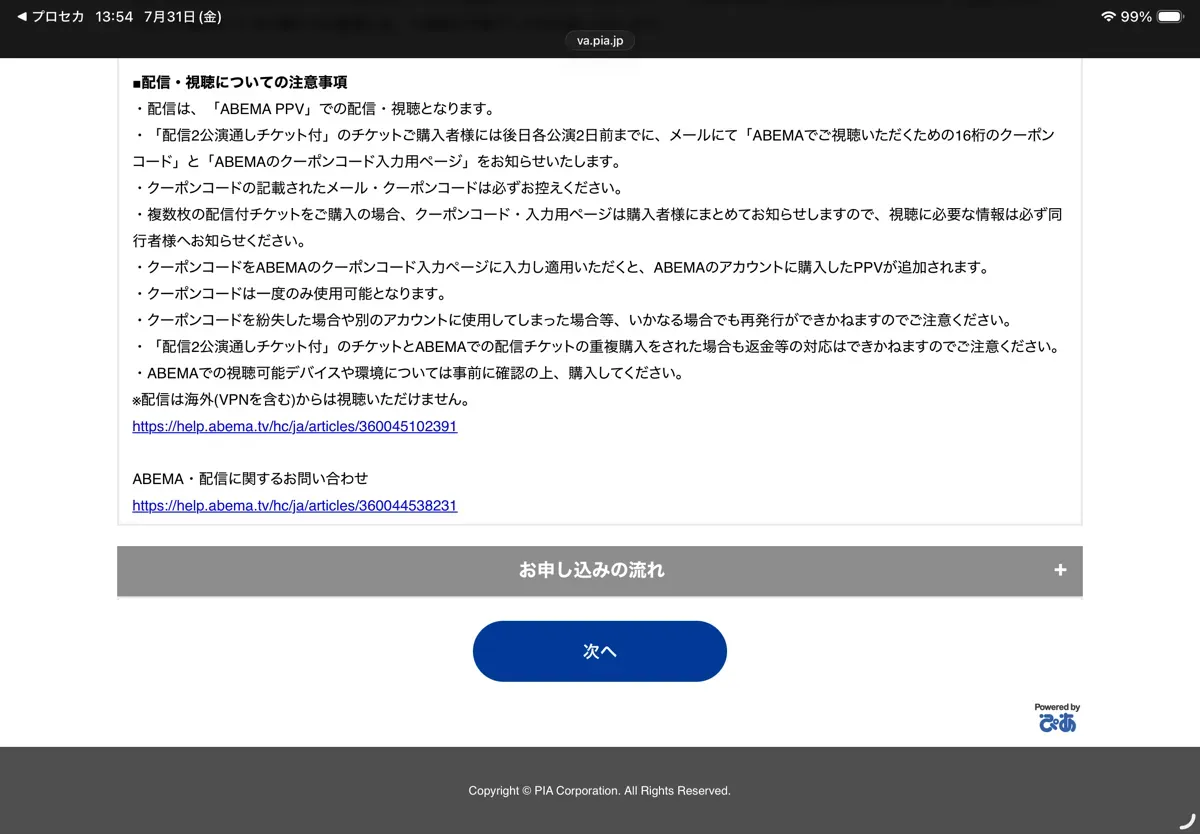Open the help link ending 360044538231

[295, 506]
